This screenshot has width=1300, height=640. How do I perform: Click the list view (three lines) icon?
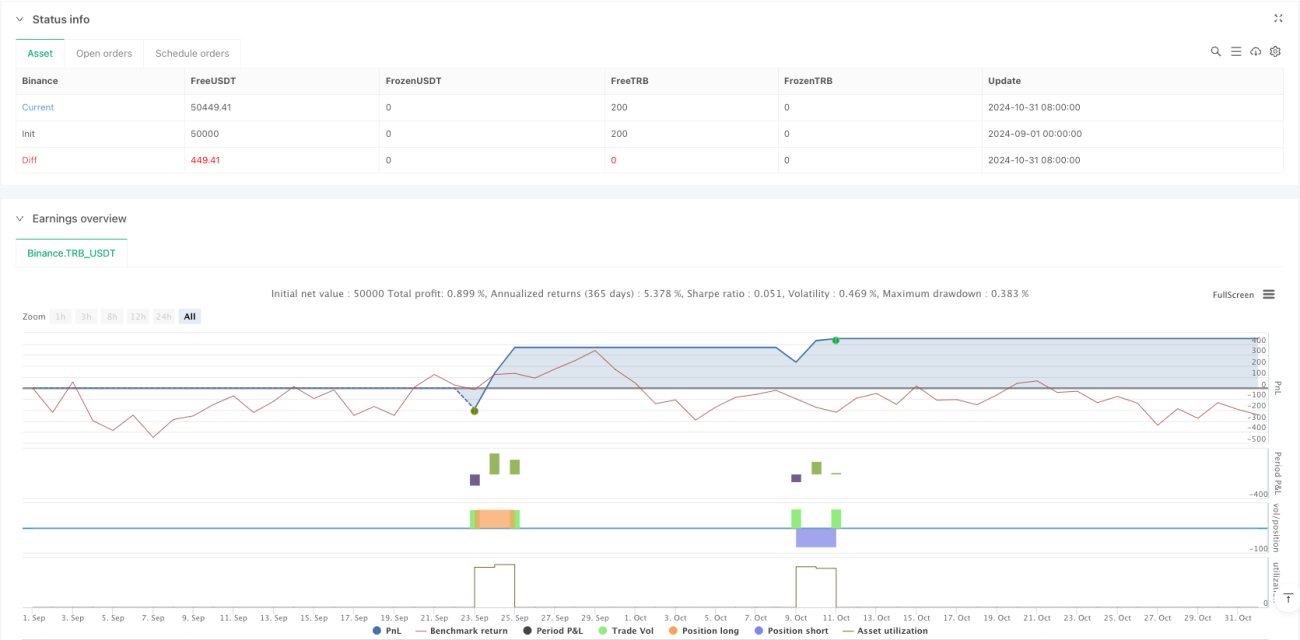tap(1236, 52)
